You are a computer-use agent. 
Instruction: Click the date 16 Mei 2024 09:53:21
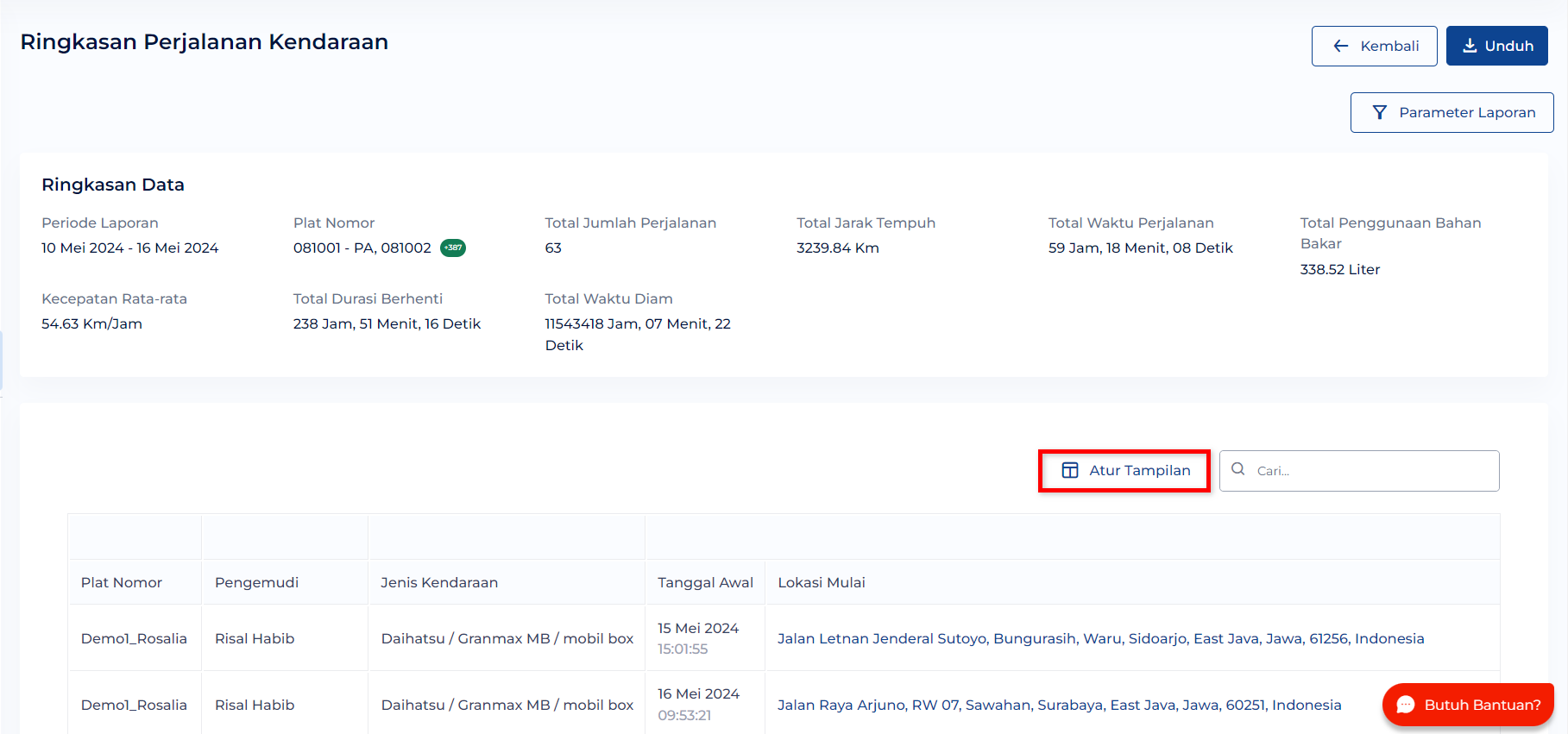click(x=698, y=705)
